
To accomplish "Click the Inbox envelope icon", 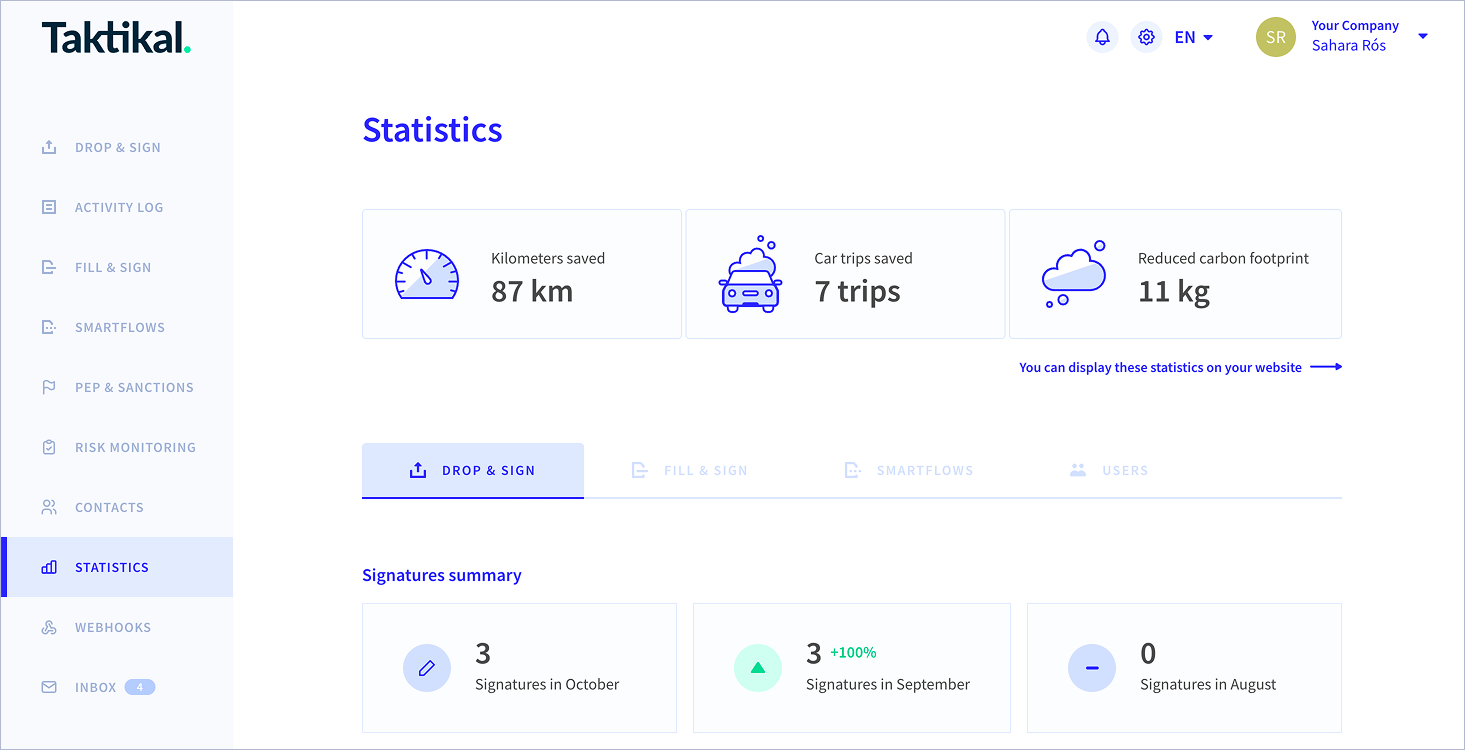I will point(49,687).
